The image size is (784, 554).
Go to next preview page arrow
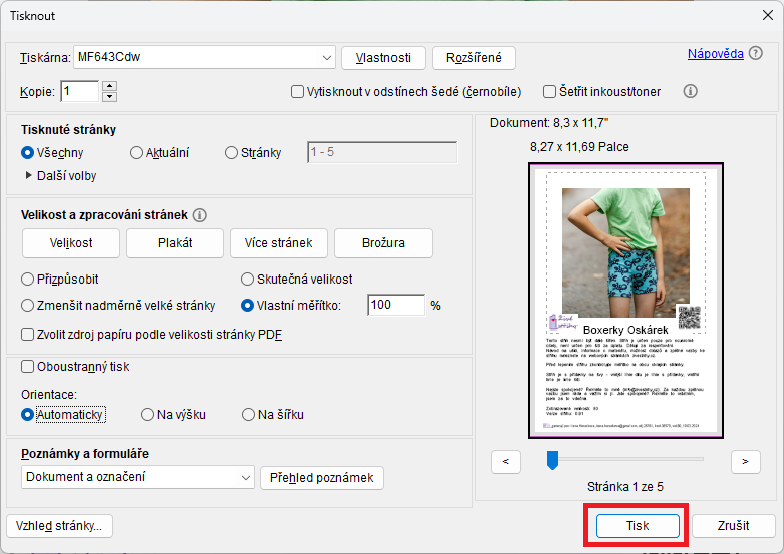click(x=745, y=461)
